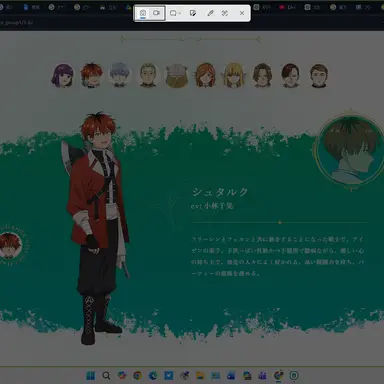Click the rightmost tool icon before the capture toolbar X
This screenshot has height=384, width=384.
click(x=225, y=13)
